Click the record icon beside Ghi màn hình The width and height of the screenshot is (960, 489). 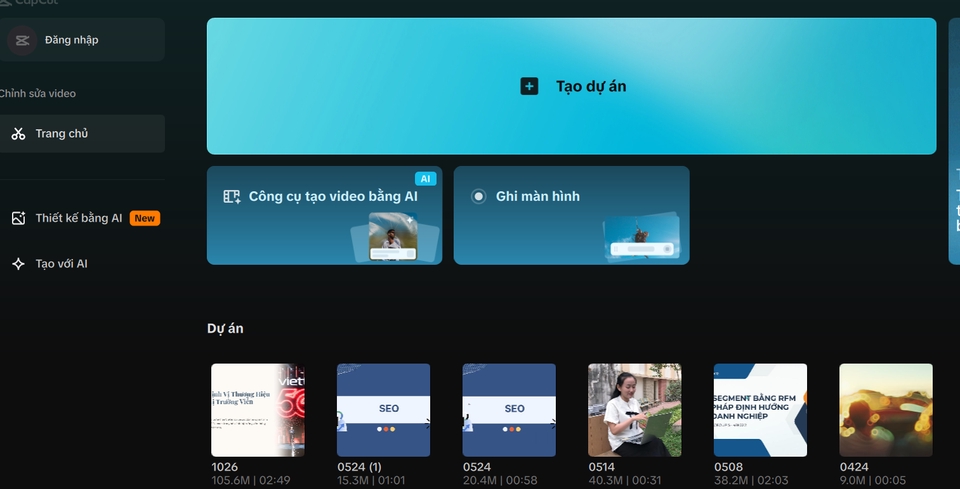479,197
